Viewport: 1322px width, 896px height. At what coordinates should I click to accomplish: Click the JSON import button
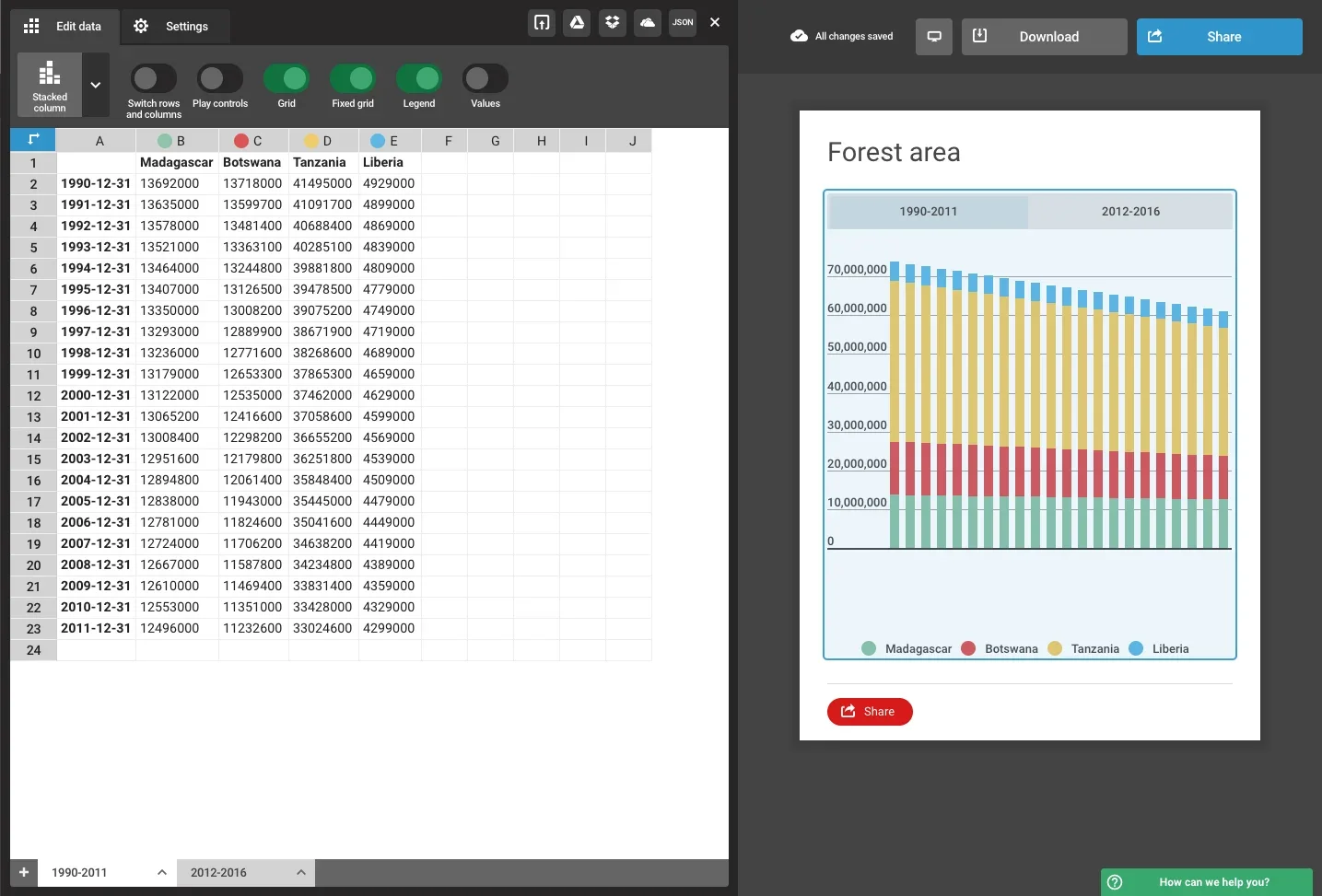click(x=683, y=23)
